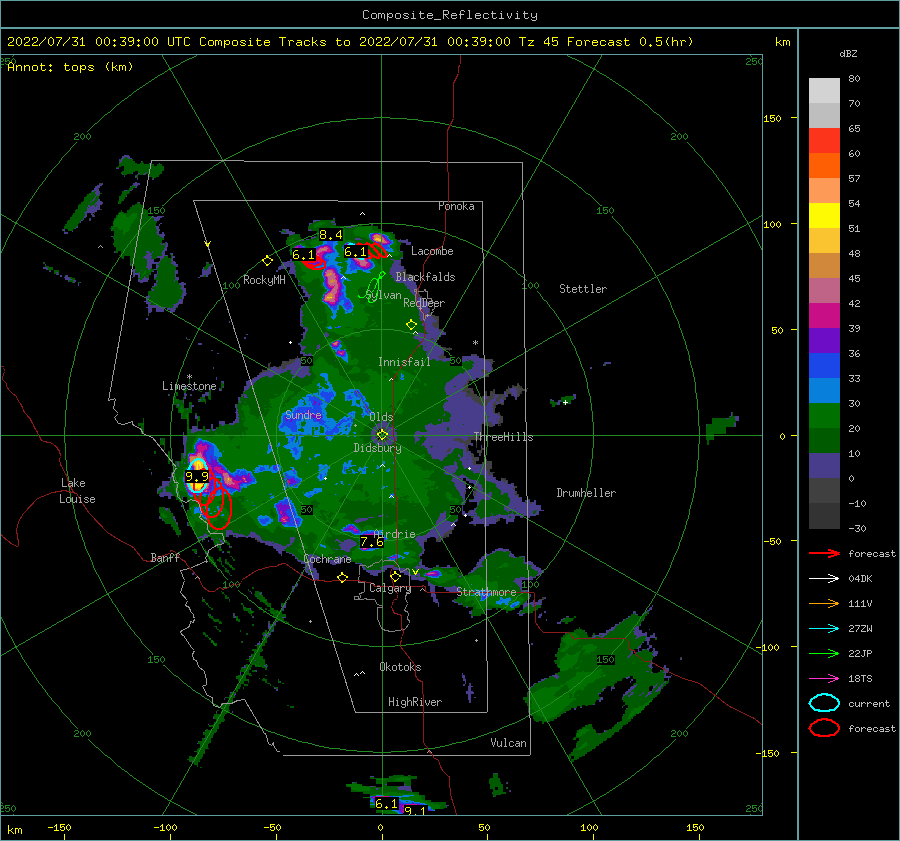
Task: Click the ThreeHills label
Action: coord(503,437)
